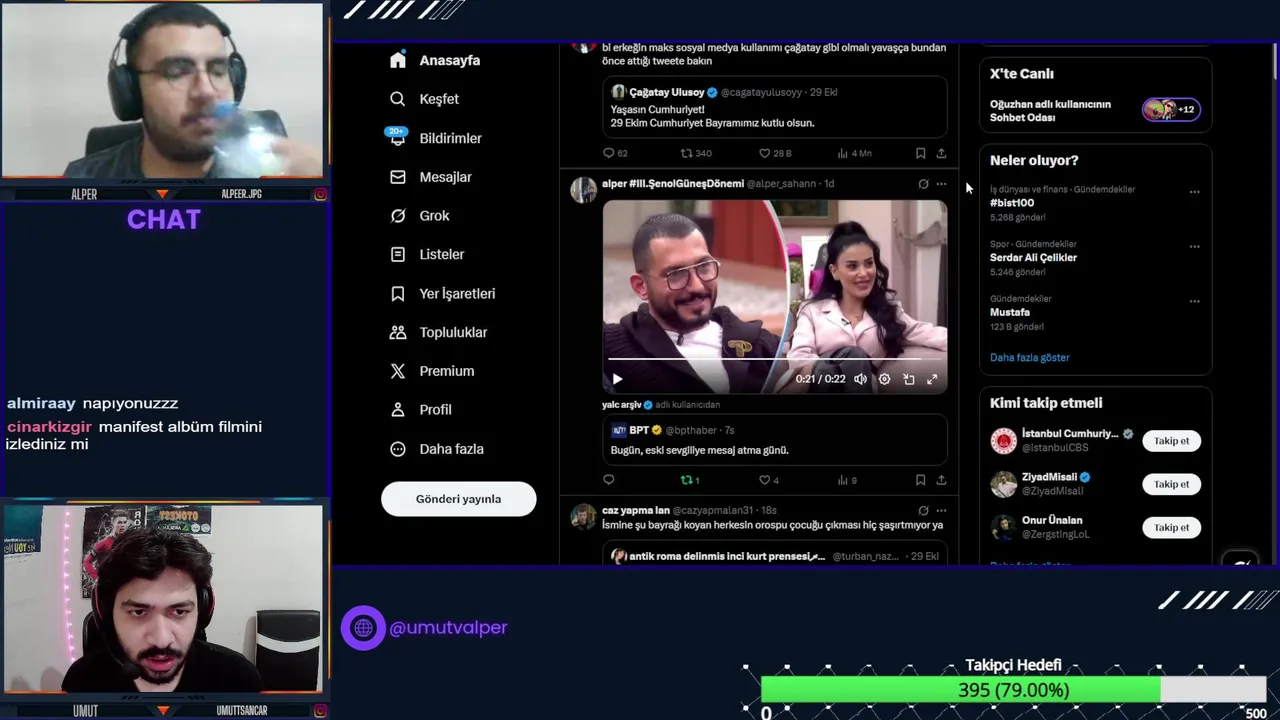
Task: Undo repost on alper_sahann tweet
Action: [x=689, y=480]
